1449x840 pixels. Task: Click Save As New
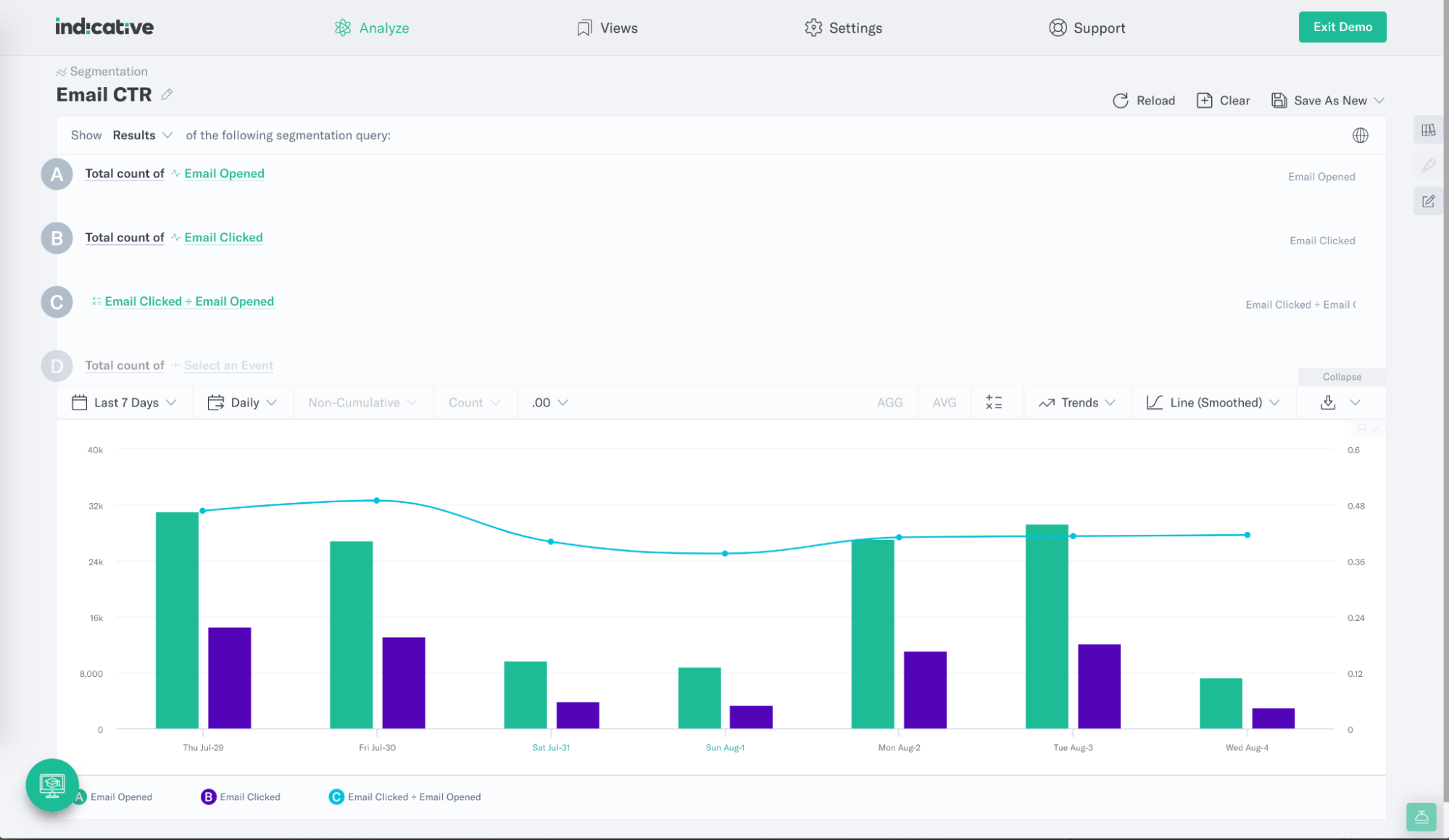pyautogui.click(x=1319, y=100)
